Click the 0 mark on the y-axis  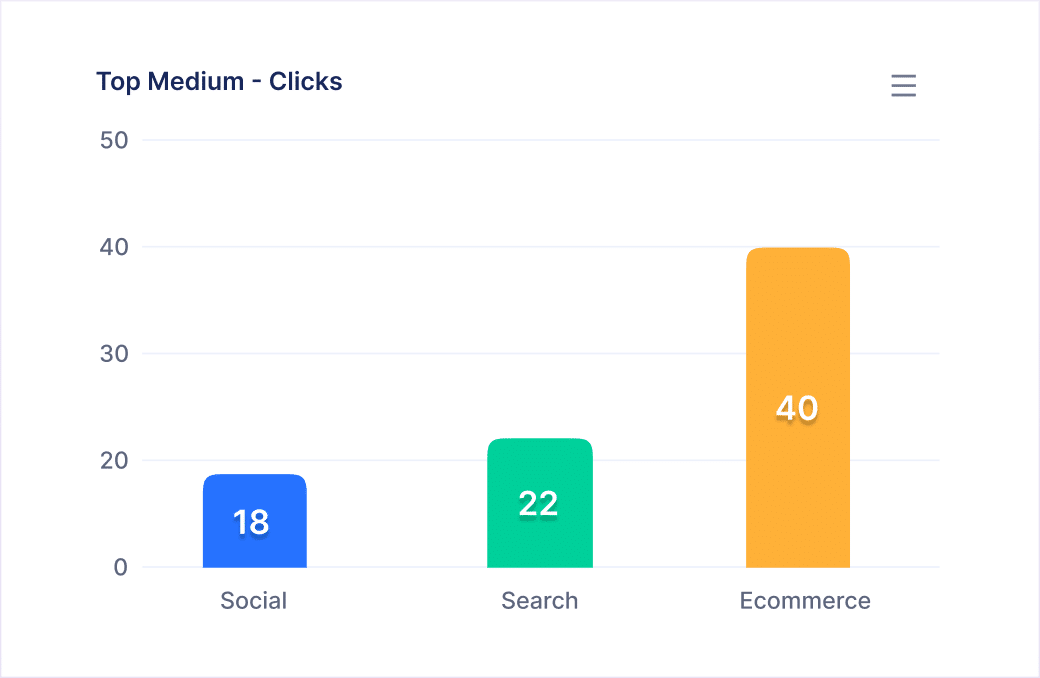[x=121, y=567]
